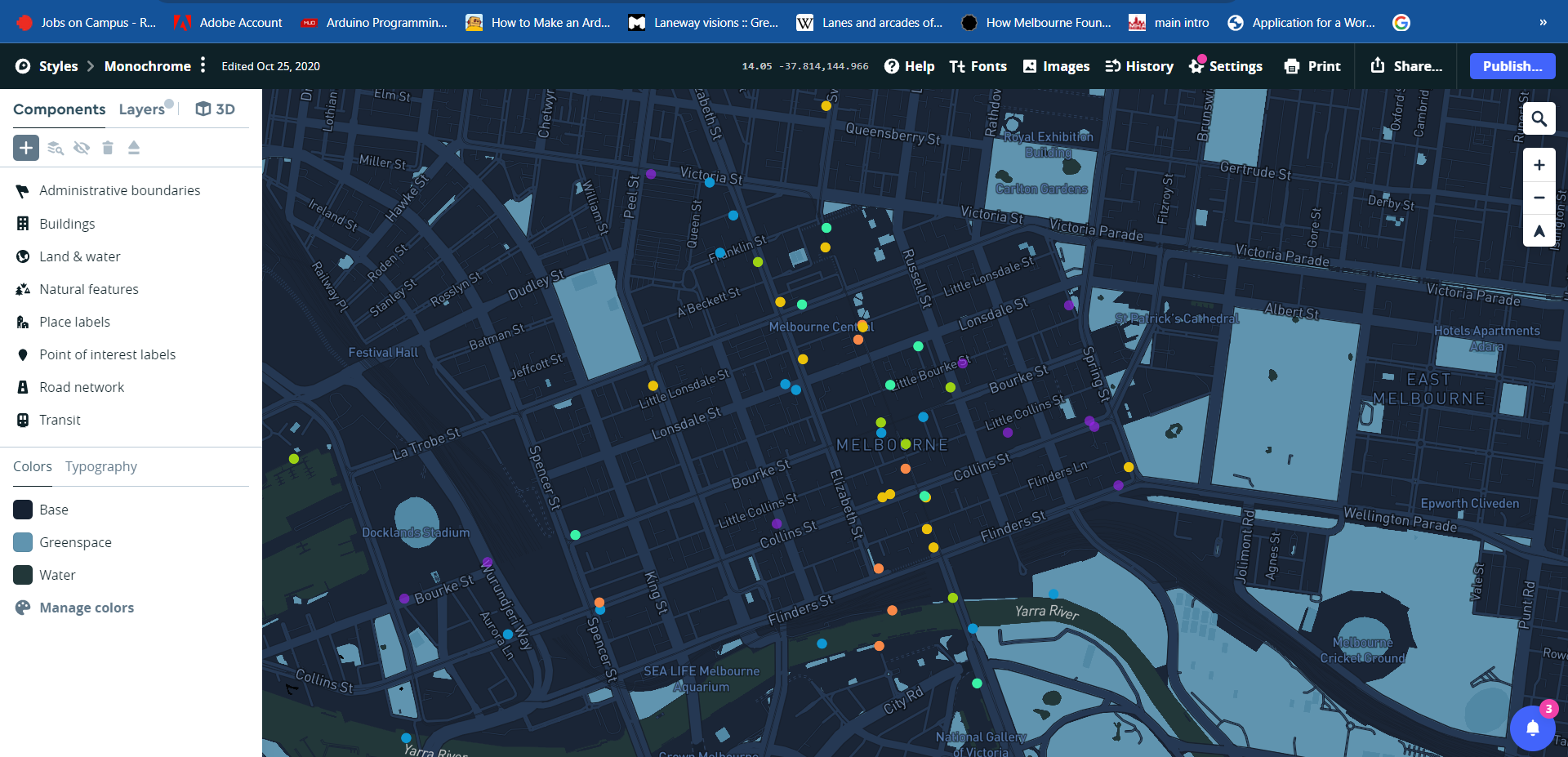Zoom in on the map
This screenshot has height=757, width=1568.
1539,165
